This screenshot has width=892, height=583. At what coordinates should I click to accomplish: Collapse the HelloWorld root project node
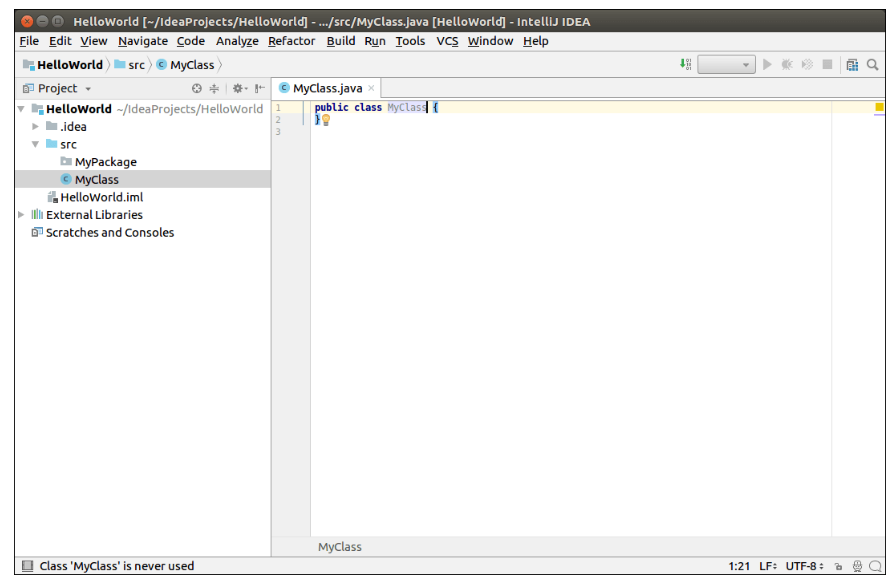(21, 109)
